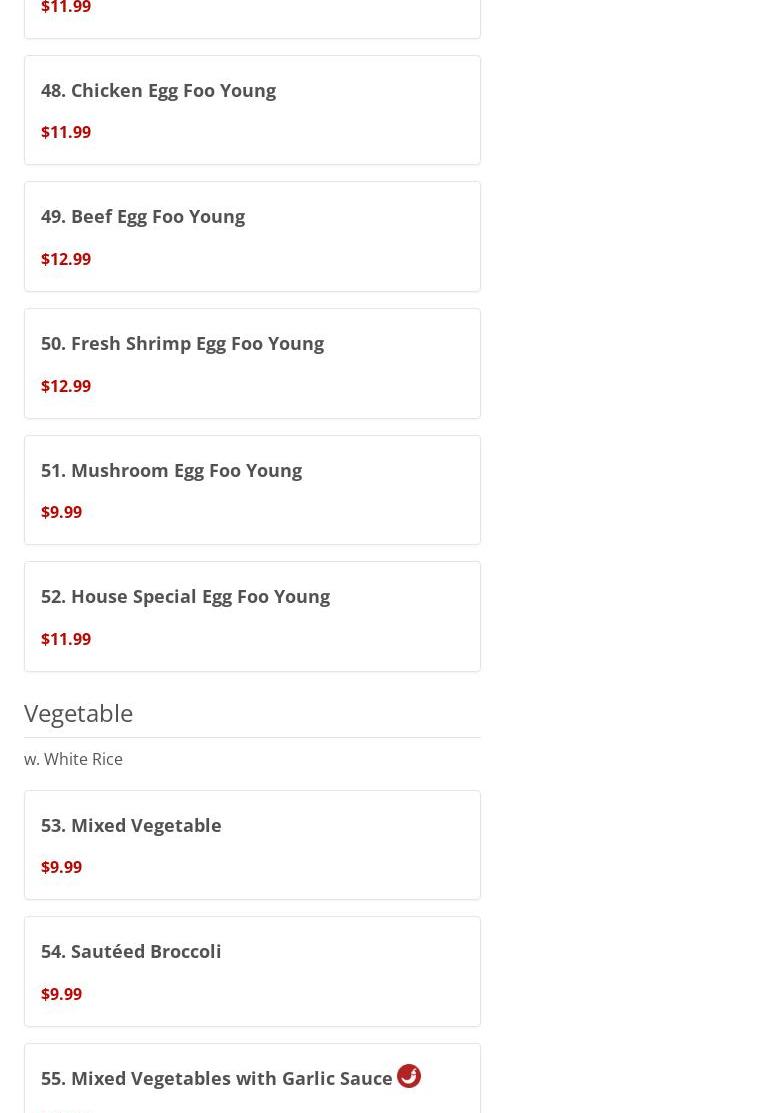The width and height of the screenshot is (770, 1113).
Task: Choose 54. Sautéed Broccoli
Action: coord(131,951)
